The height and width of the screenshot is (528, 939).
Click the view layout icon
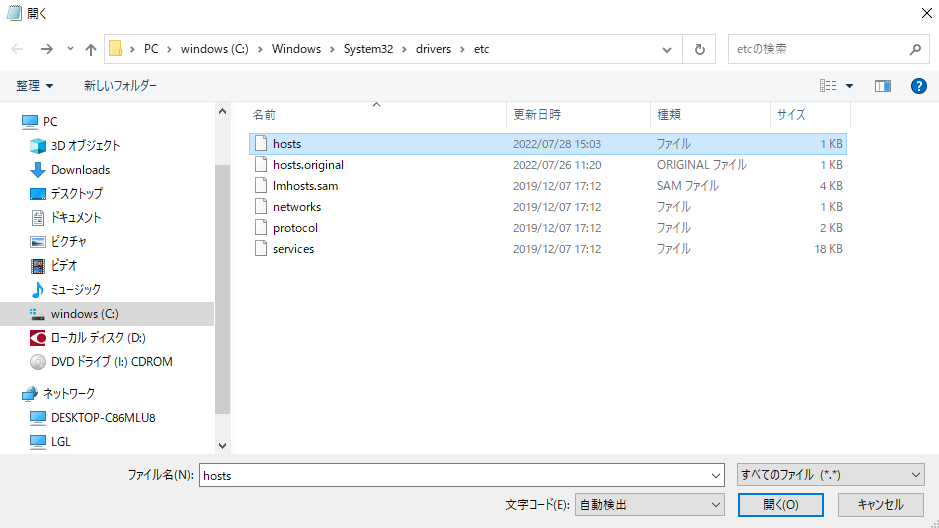[x=828, y=86]
